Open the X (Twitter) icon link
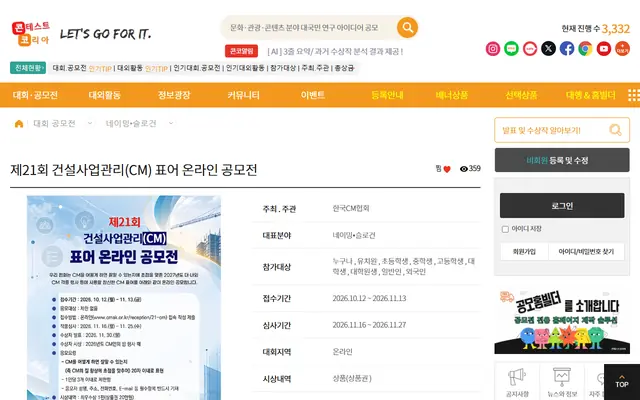 548,49
